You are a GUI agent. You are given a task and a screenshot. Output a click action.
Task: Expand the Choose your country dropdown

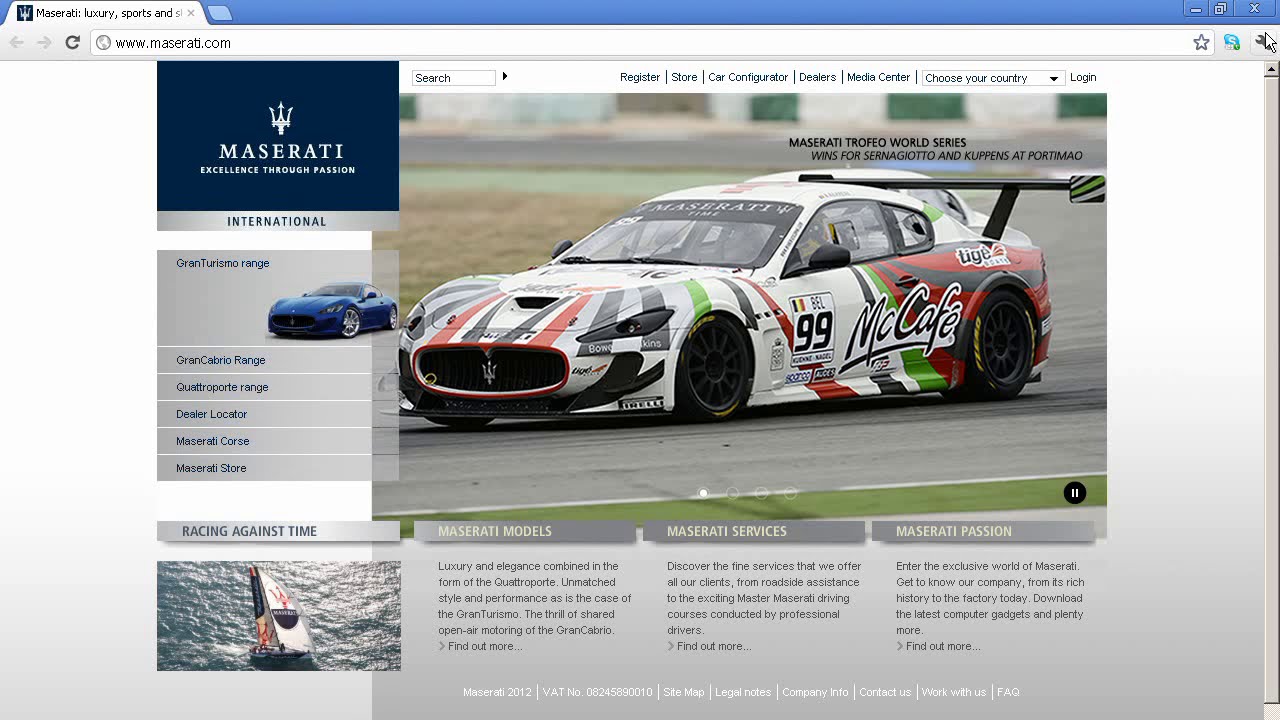[x=991, y=78]
